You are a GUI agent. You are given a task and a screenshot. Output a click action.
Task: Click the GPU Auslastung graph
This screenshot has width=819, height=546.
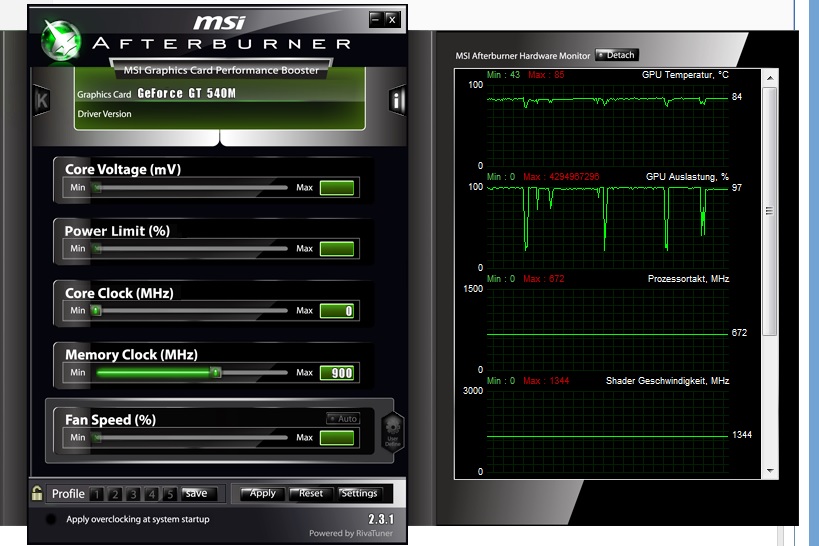coord(607,227)
